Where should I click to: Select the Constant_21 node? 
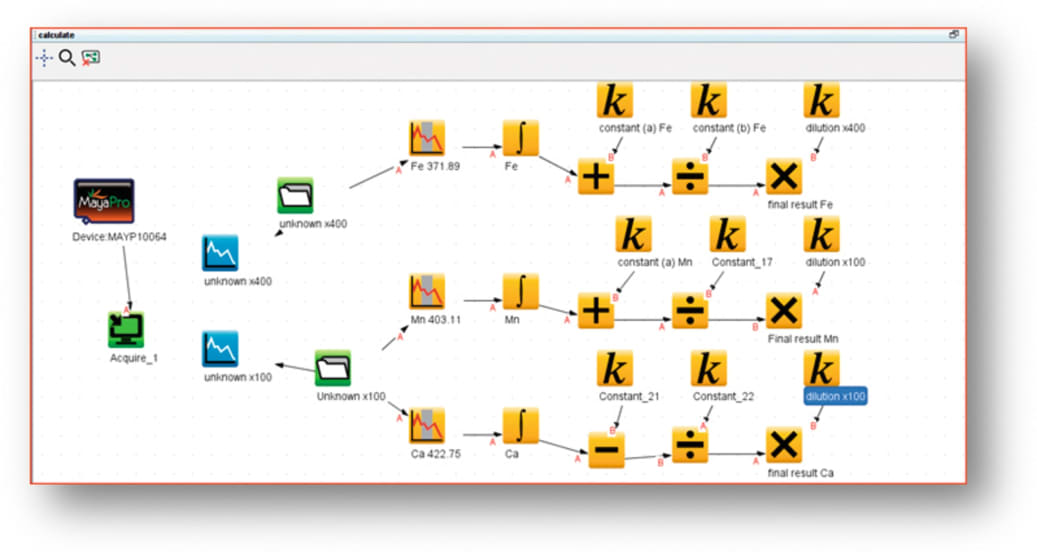[614, 368]
